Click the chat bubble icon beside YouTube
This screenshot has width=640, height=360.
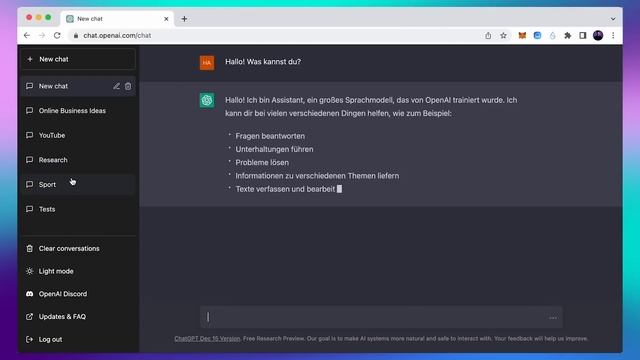29,135
